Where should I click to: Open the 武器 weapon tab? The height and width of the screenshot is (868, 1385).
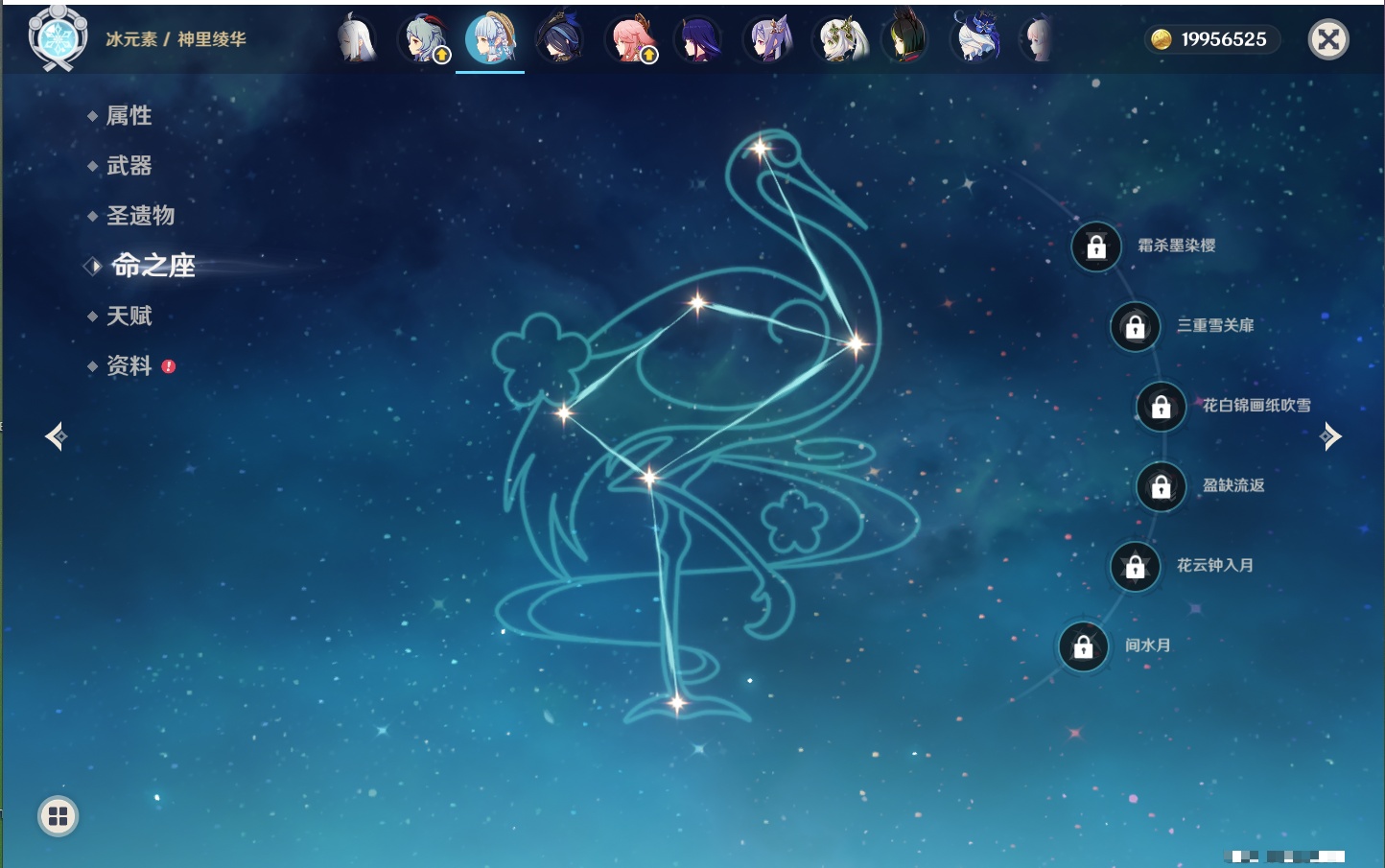pos(129,166)
